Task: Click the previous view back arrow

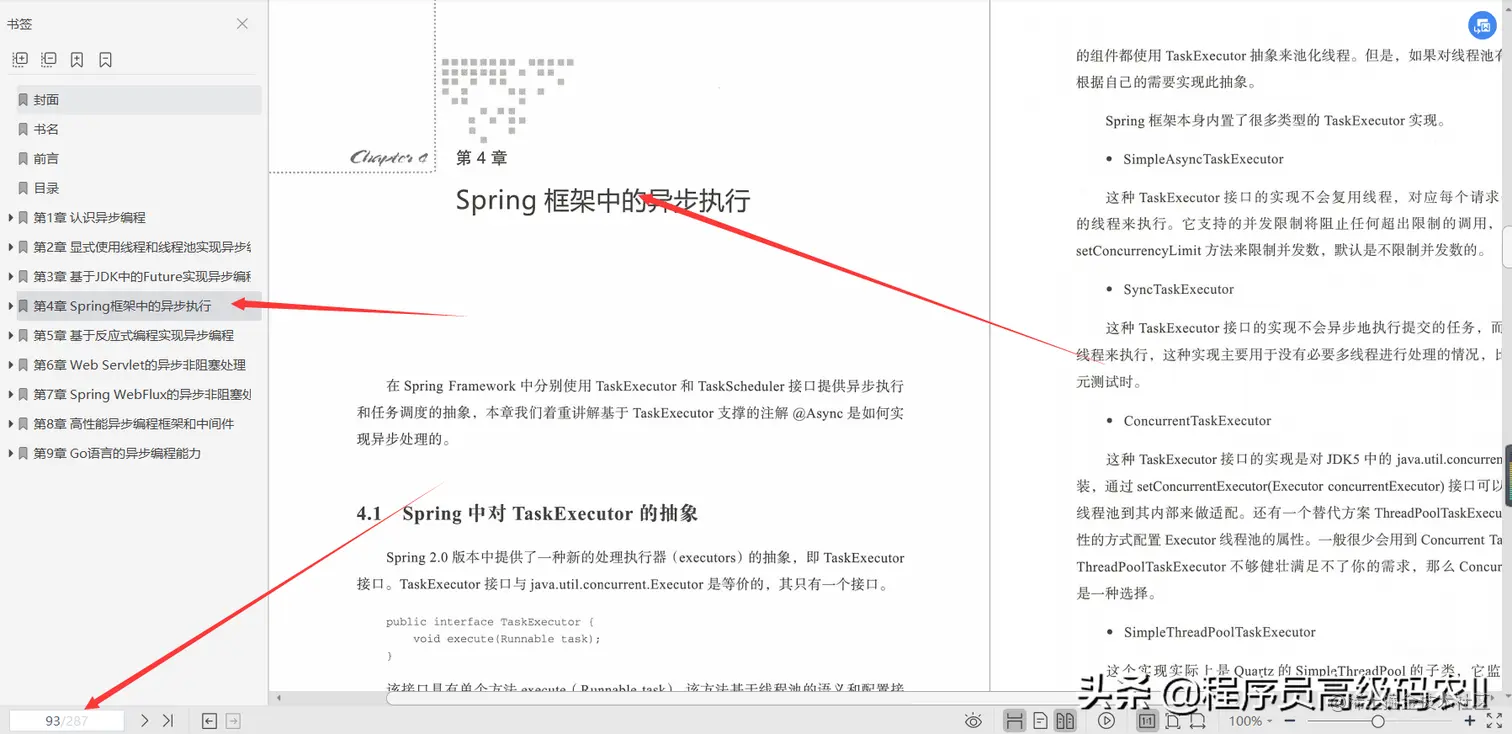Action: point(209,720)
